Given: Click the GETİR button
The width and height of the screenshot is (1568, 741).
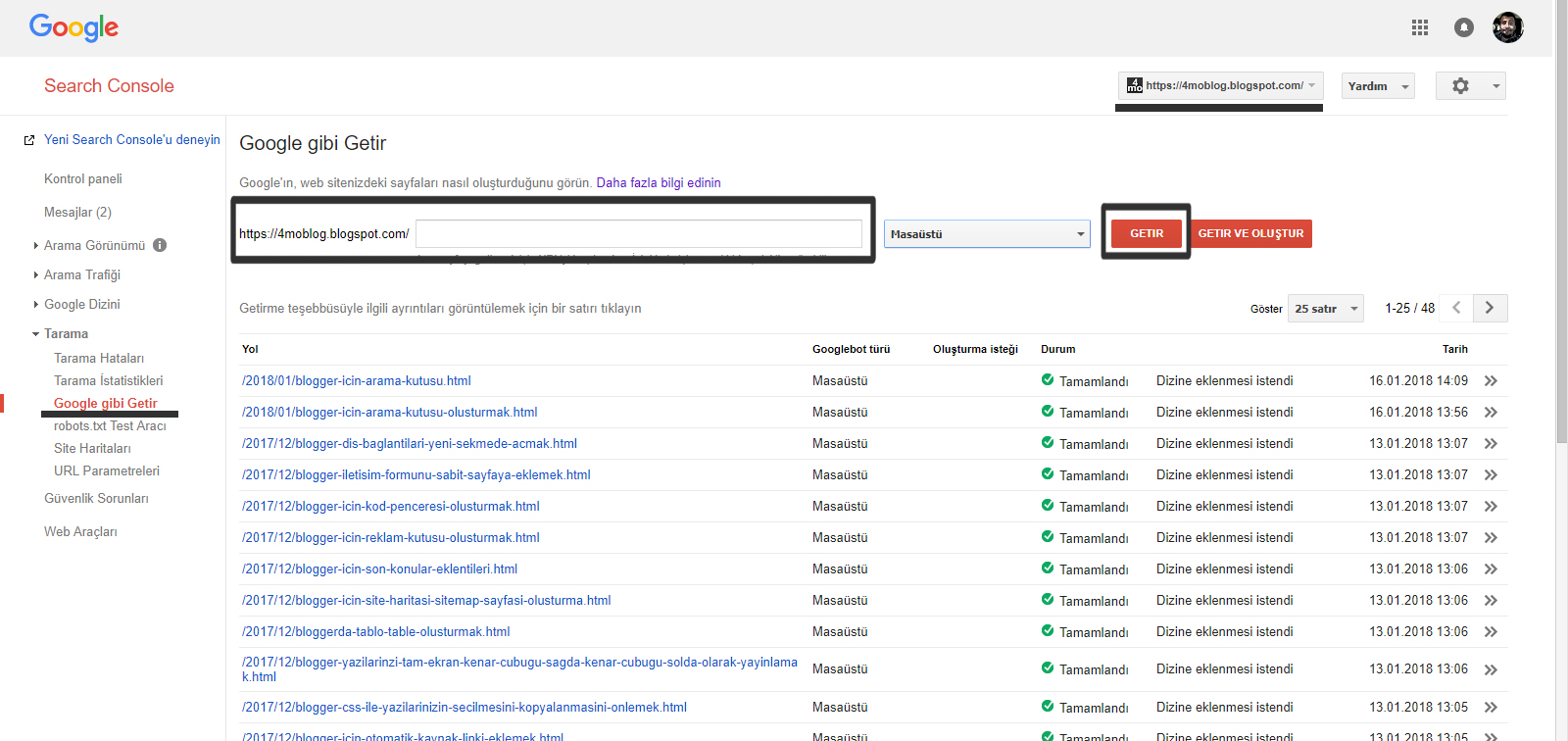Looking at the screenshot, I should tap(1147, 233).
